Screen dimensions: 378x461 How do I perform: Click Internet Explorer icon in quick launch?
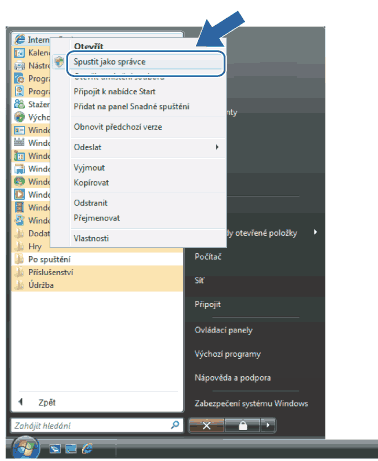pos(87,448)
